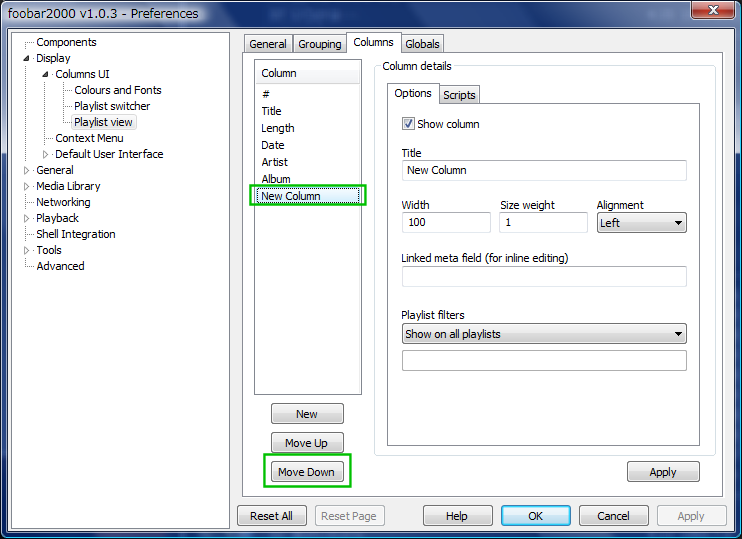Select the Artist column in the list

pos(308,162)
